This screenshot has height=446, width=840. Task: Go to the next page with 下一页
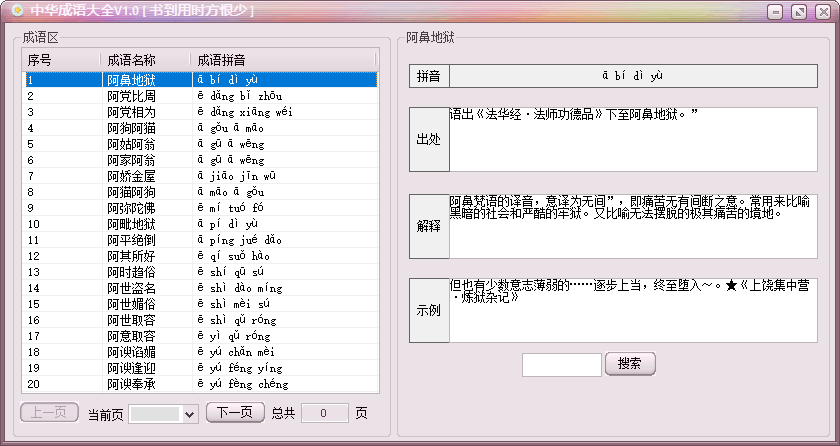tap(235, 412)
